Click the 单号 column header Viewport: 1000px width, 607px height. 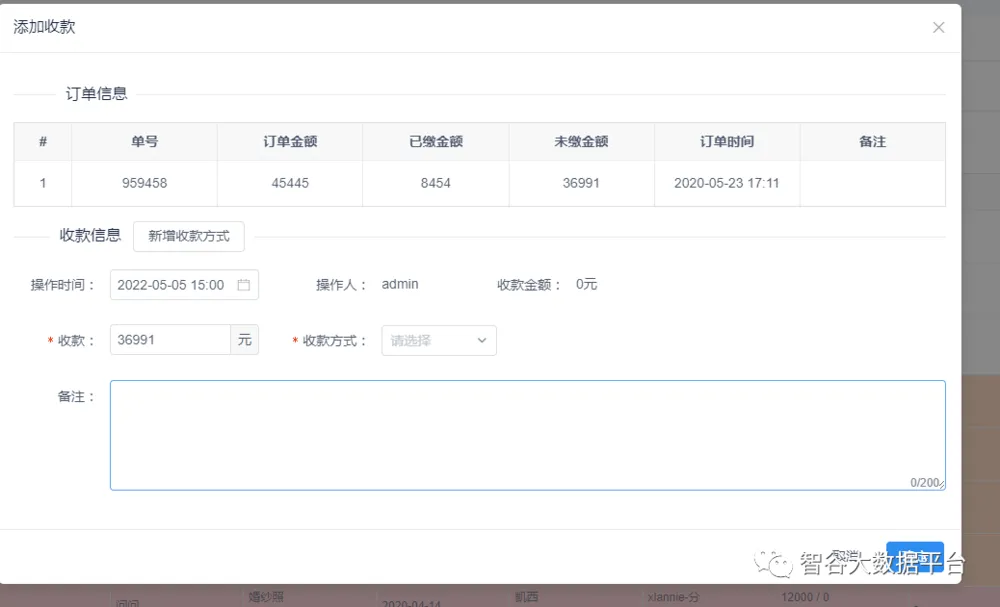coord(144,142)
